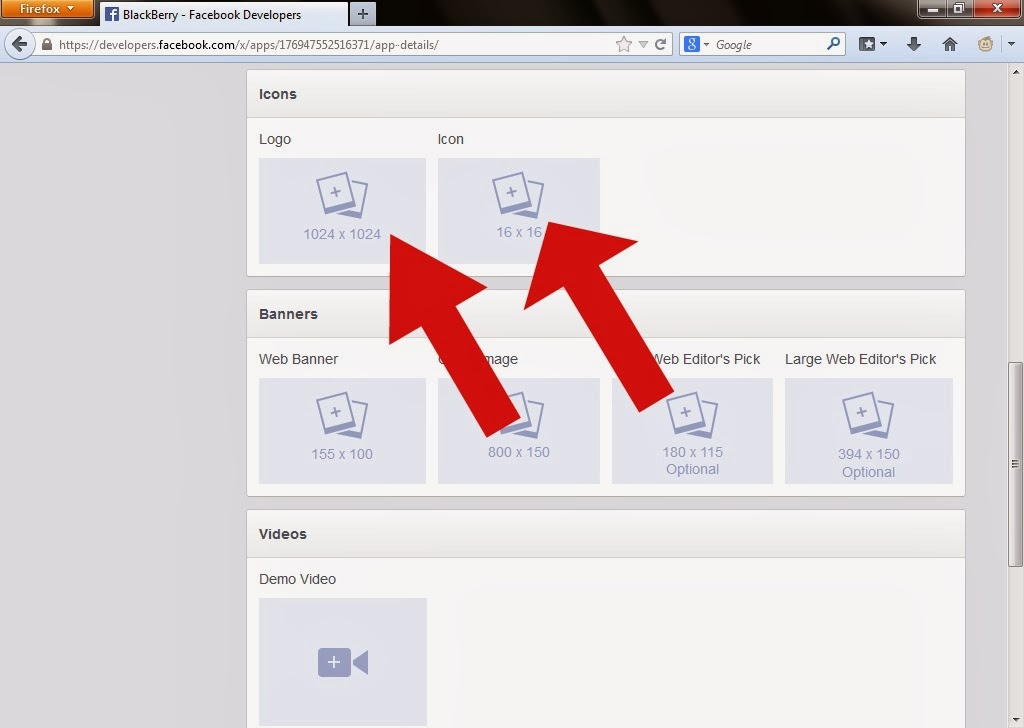Upload the 155 x 100 Web Banner
This screenshot has height=728, width=1024.
pos(342,430)
